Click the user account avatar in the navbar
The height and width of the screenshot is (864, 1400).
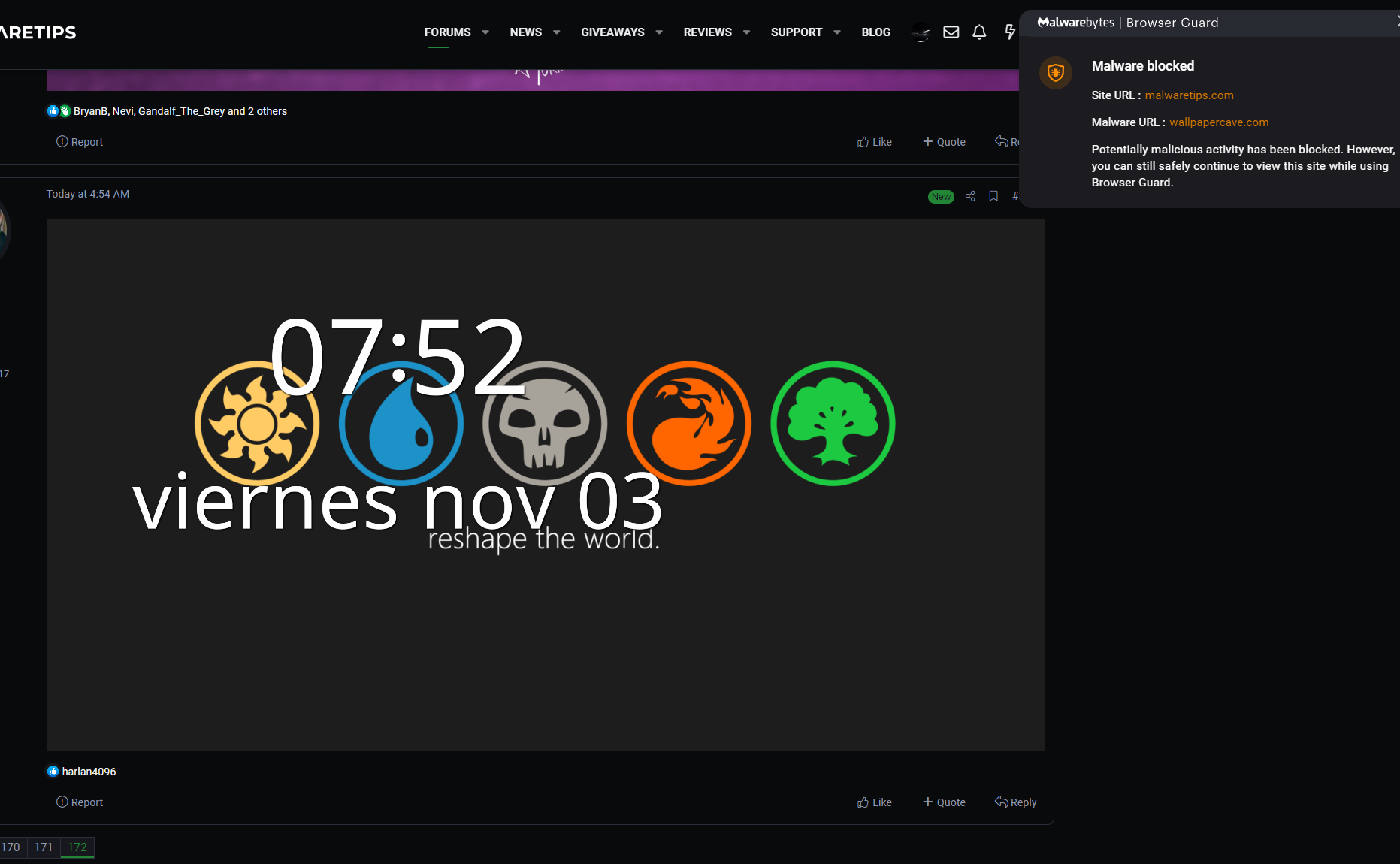(x=921, y=32)
